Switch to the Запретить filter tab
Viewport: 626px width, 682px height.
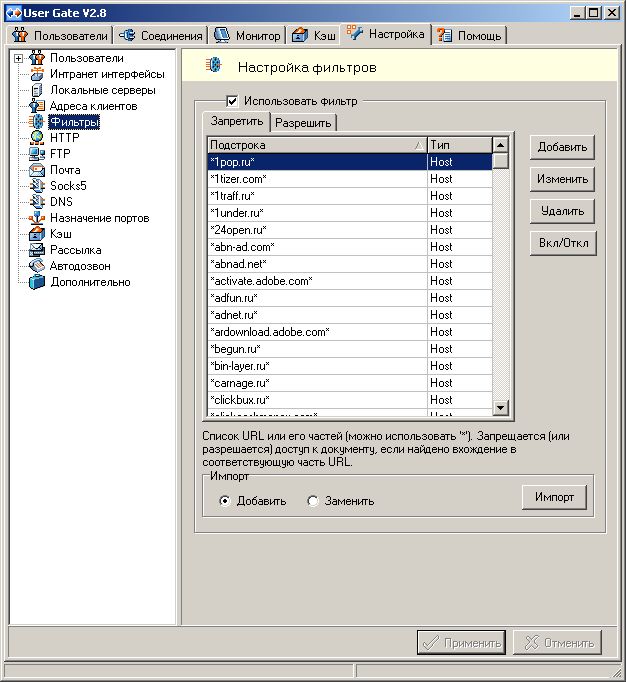pyautogui.click(x=237, y=121)
